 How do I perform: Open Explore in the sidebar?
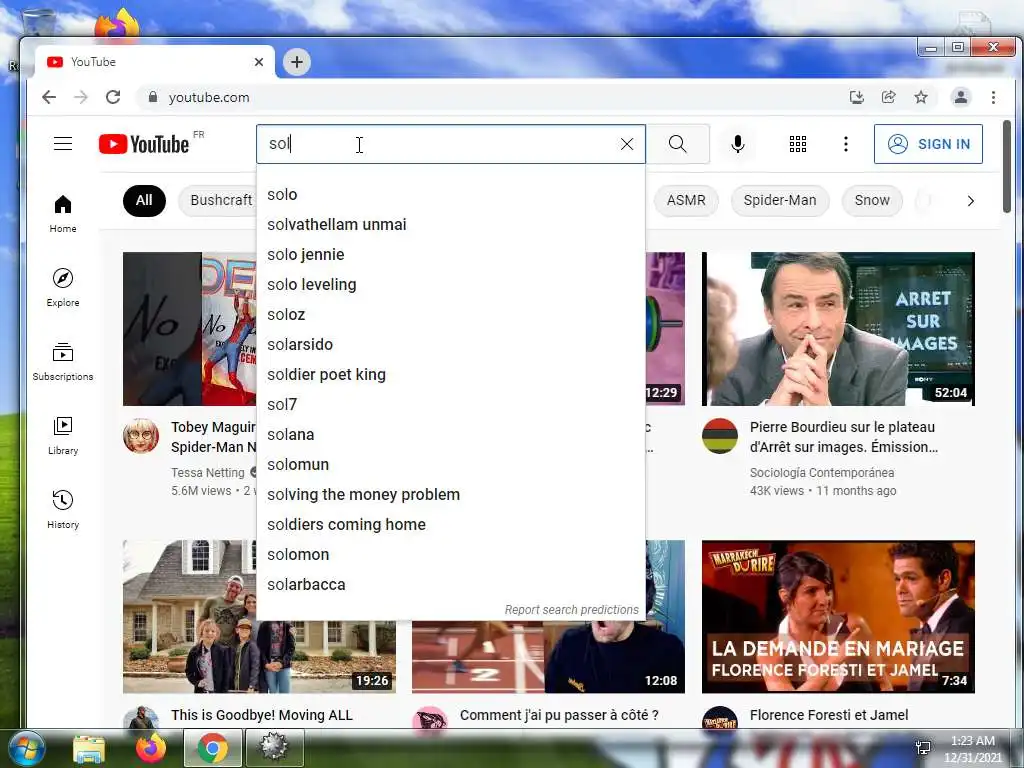(x=63, y=288)
